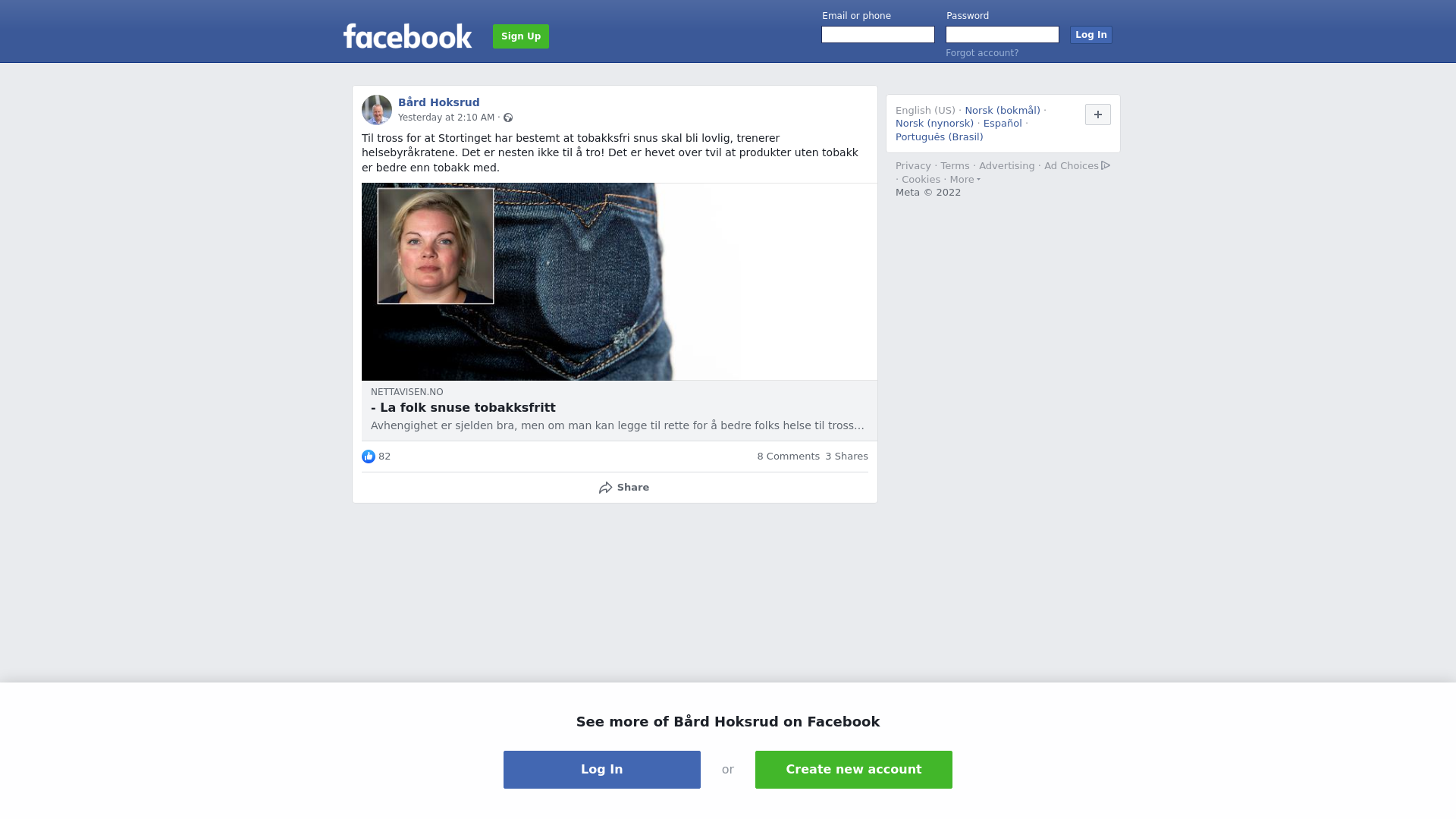Open the 8 Comments link
This screenshot has width=1456, height=819.
pos(789,457)
